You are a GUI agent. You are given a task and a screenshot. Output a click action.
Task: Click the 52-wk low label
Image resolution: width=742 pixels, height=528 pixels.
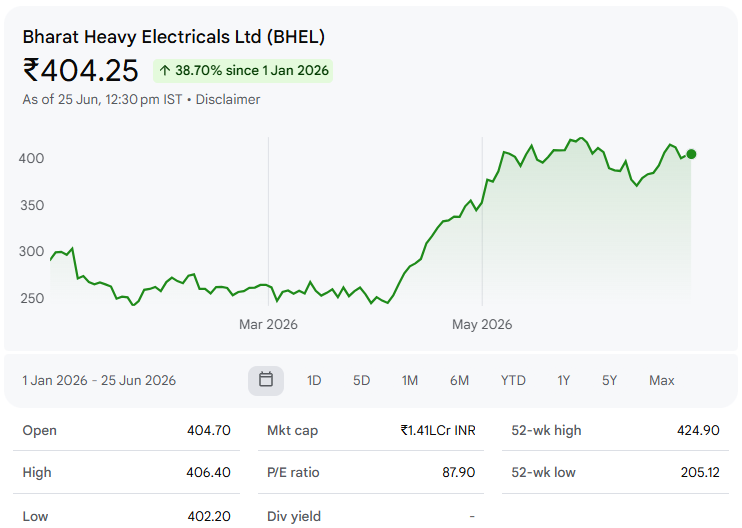[x=543, y=472]
